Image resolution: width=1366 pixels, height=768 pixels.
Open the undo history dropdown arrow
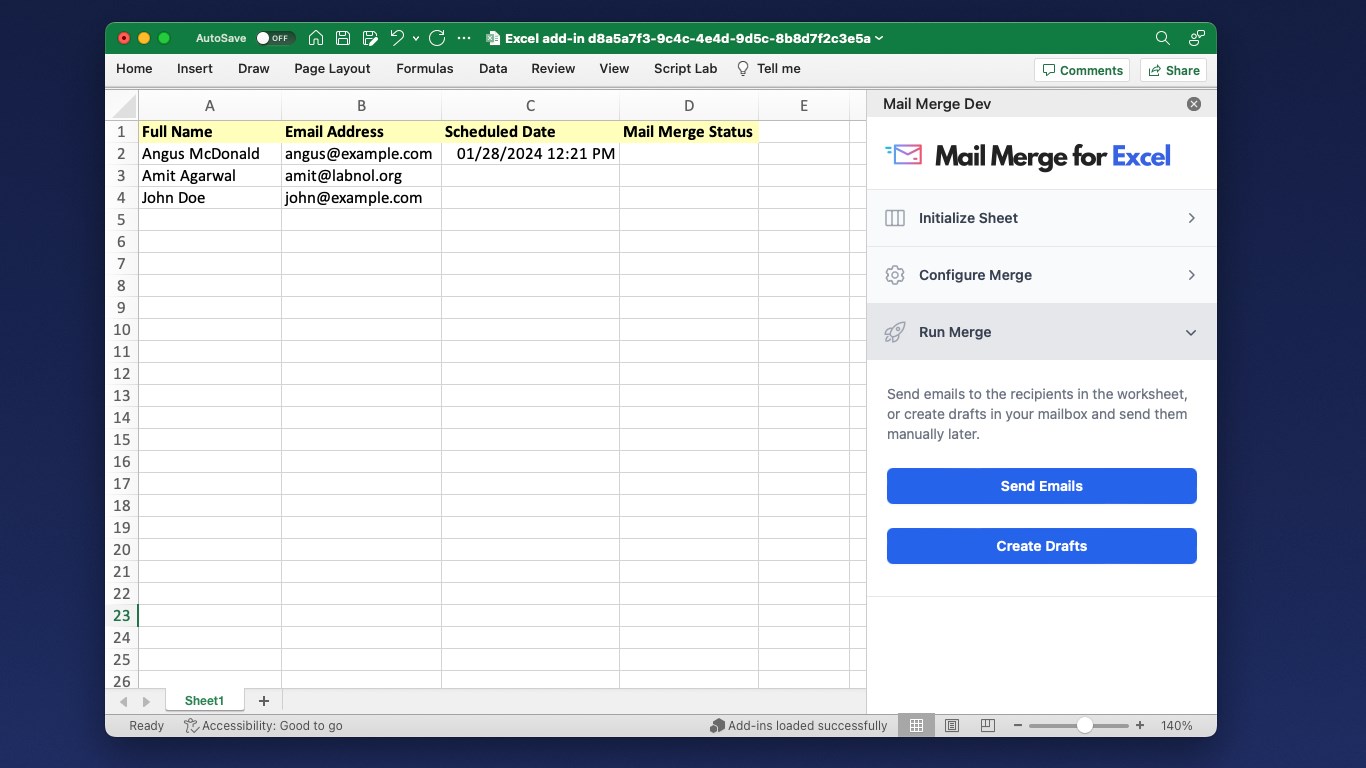coord(416,38)
